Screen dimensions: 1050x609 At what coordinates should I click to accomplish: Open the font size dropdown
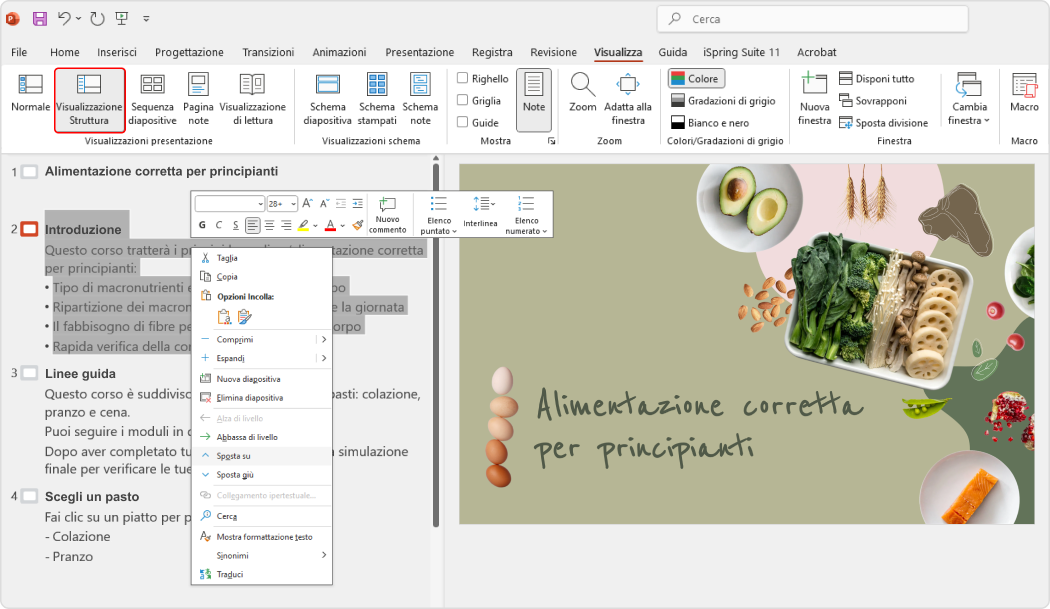click(x=294, y=202)
